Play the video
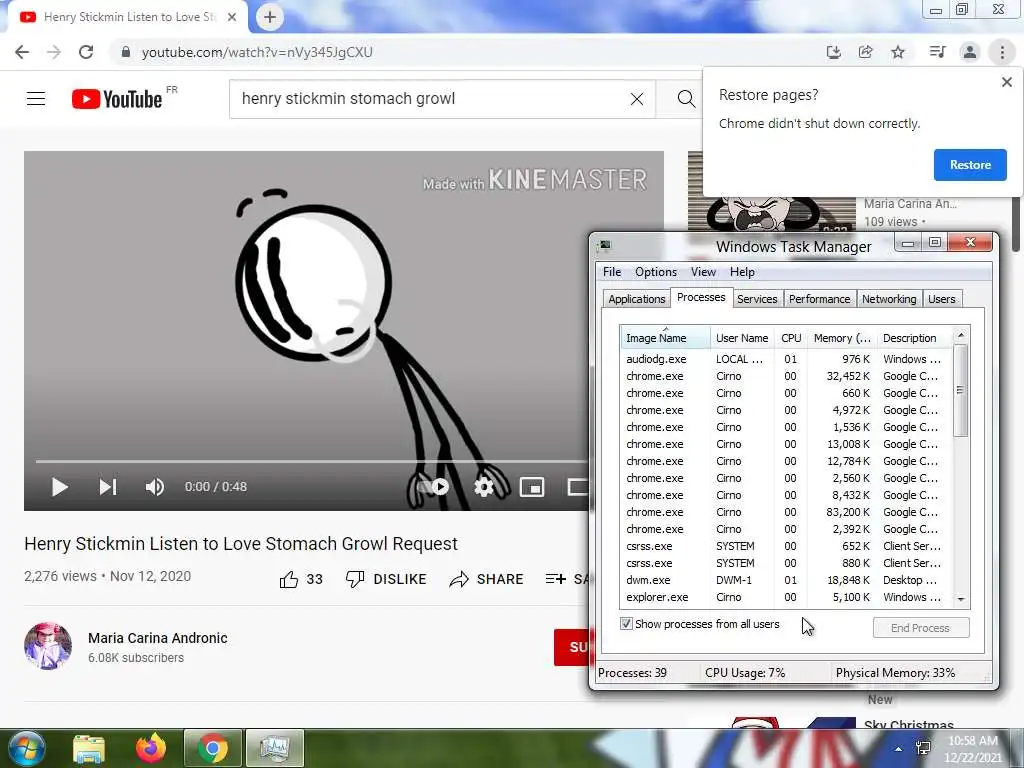 [59, 487]
